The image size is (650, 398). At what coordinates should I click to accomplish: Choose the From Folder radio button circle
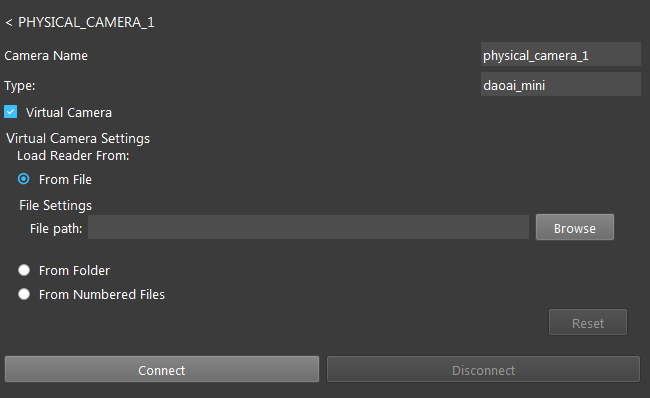pyautogui.click(x=24, y=270)
